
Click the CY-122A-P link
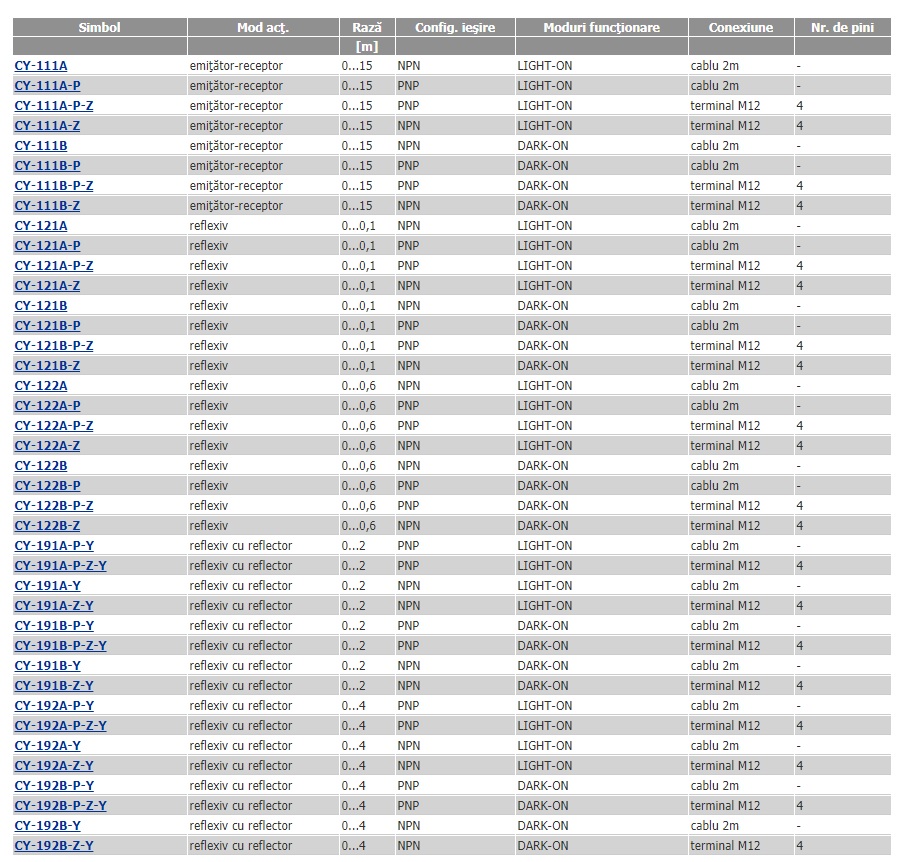point(47,406)
